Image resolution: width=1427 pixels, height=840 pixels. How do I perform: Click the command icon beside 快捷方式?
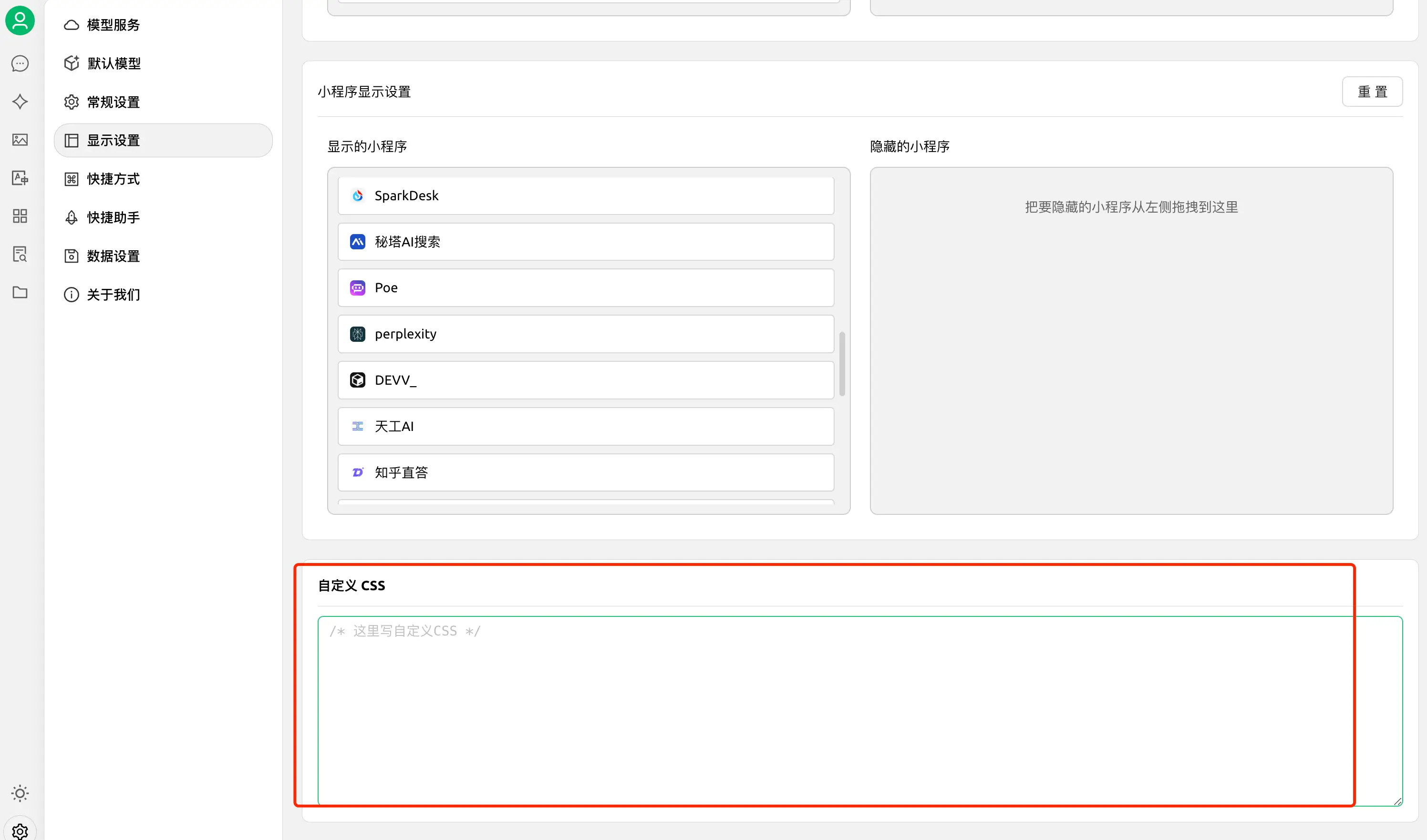pos(72,179)
